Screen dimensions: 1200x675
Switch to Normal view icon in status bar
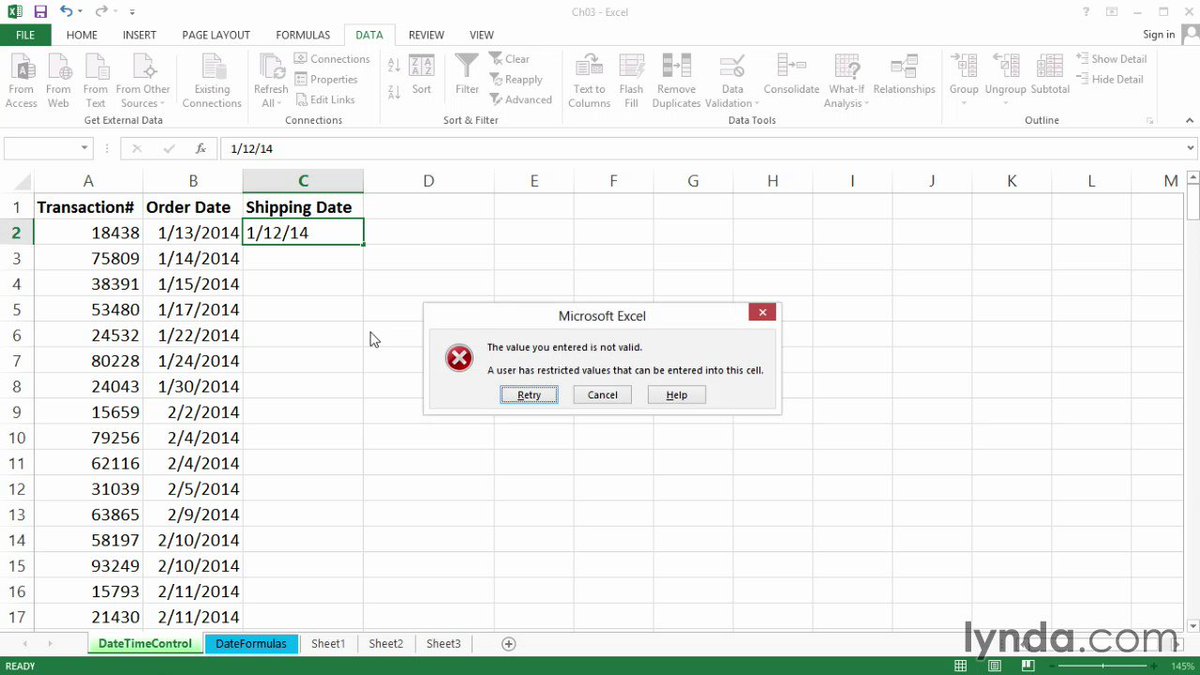960,666
